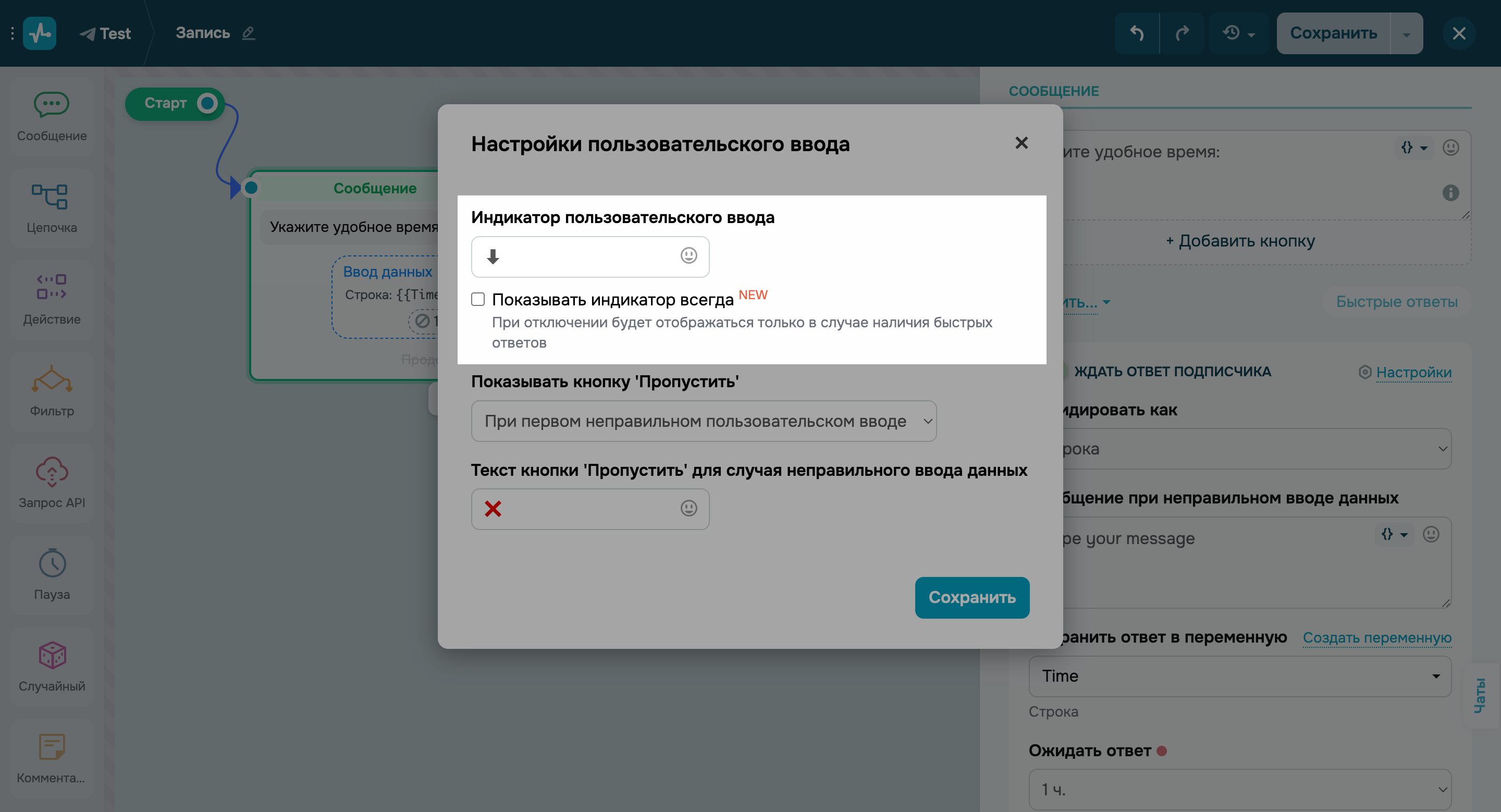Expand the 'Ожидать ответ' duration dropdown showing 1 ч.
The width and height of the screenshot is (1501, 812).
coord(1240,790)
